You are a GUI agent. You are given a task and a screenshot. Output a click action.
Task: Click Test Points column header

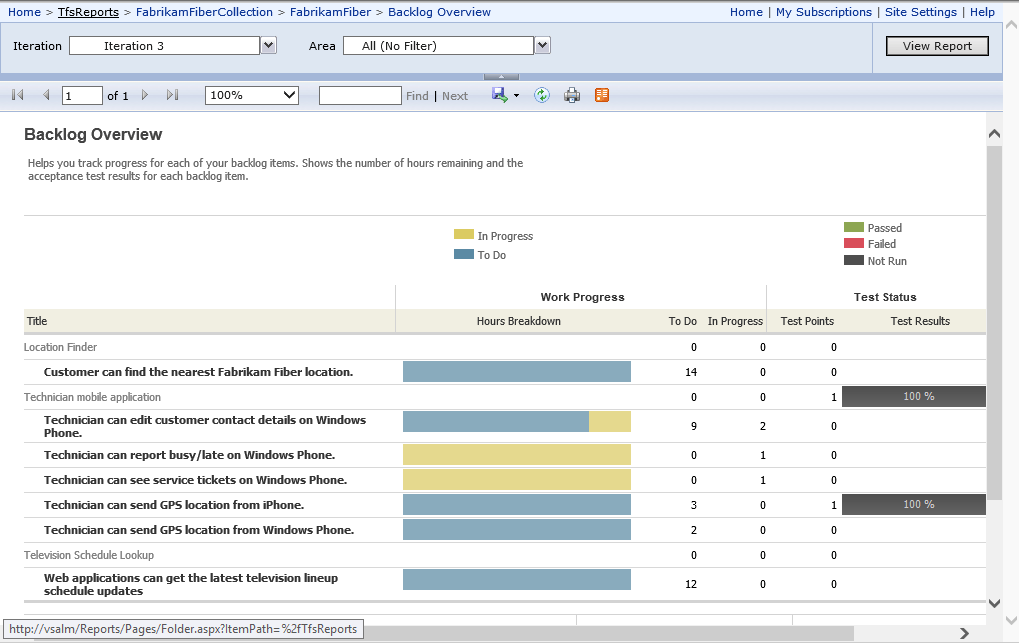pyautogui.click(x=807, y=321)
